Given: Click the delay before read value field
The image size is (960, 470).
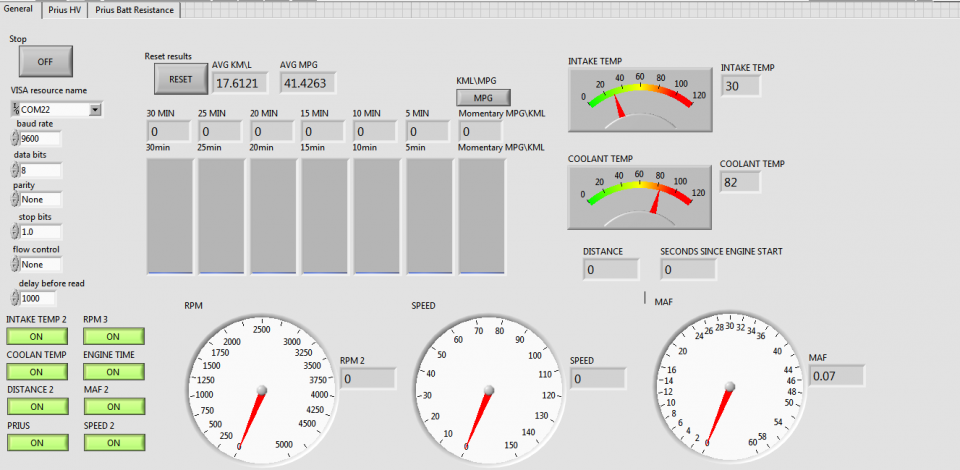Looking at the screenshot, I should [x=41, y=298].
